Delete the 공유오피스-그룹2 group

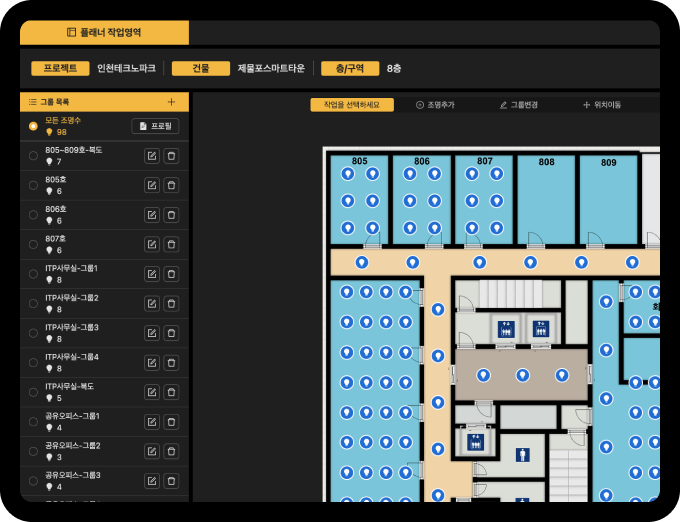[171, 451]
